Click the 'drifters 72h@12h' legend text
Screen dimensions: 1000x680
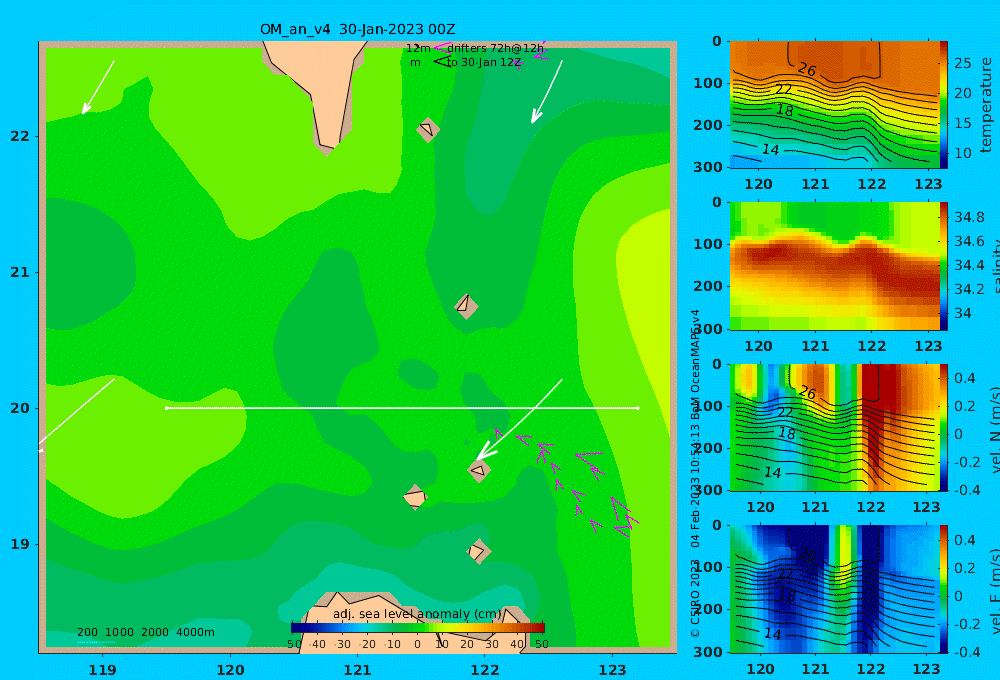click(496, 48)
